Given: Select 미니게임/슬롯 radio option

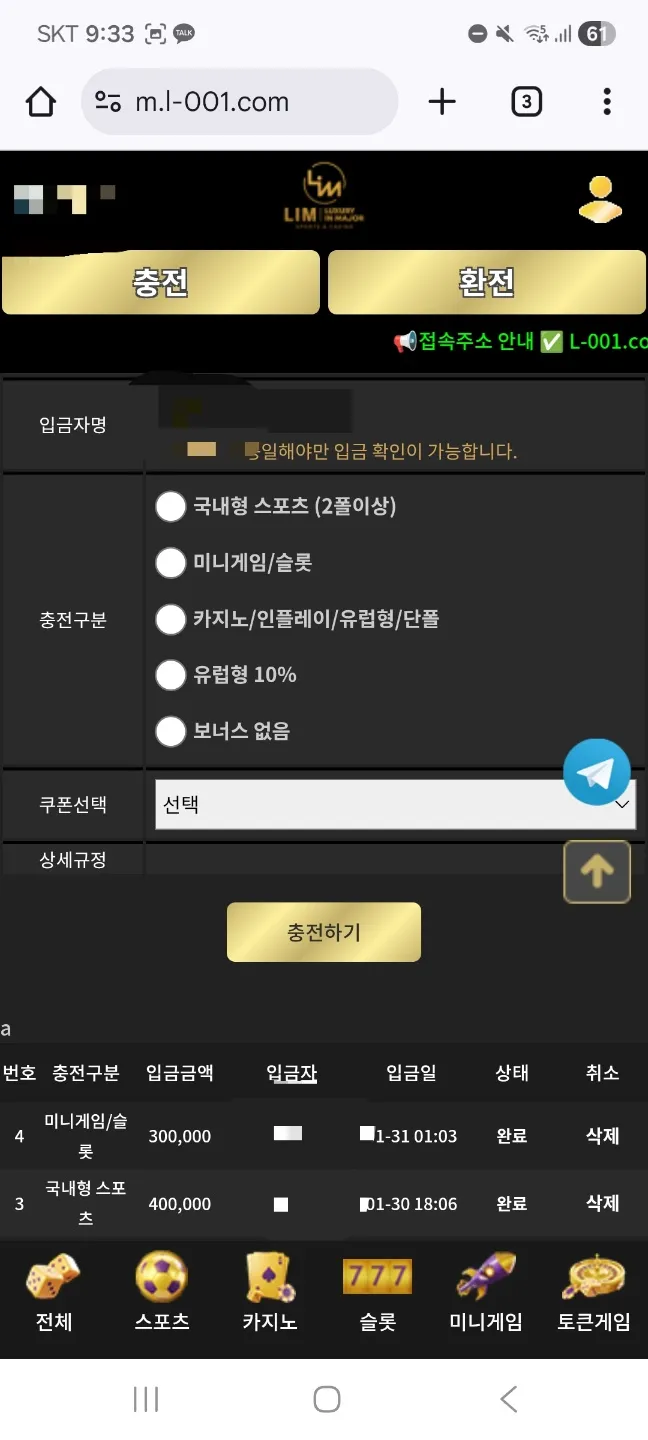Looking at the screenshot, I should click(x=171, y=562).
